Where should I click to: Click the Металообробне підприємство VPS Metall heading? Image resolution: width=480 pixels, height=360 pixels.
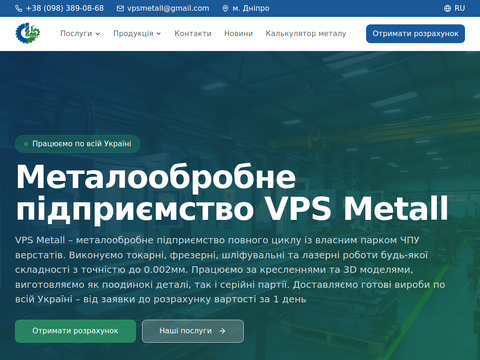(232, 193)
